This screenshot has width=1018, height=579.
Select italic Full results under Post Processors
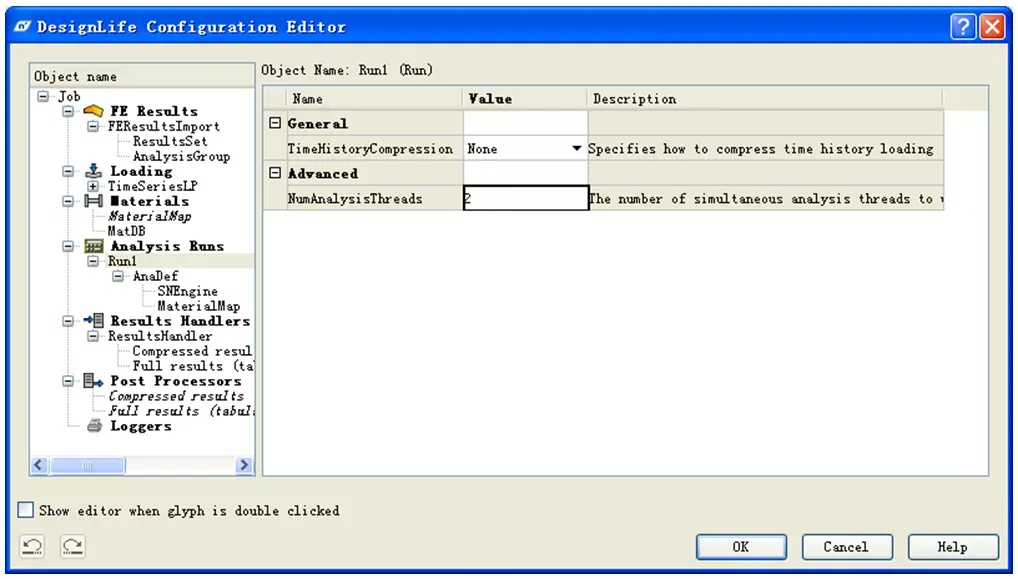tap(181, 411)
